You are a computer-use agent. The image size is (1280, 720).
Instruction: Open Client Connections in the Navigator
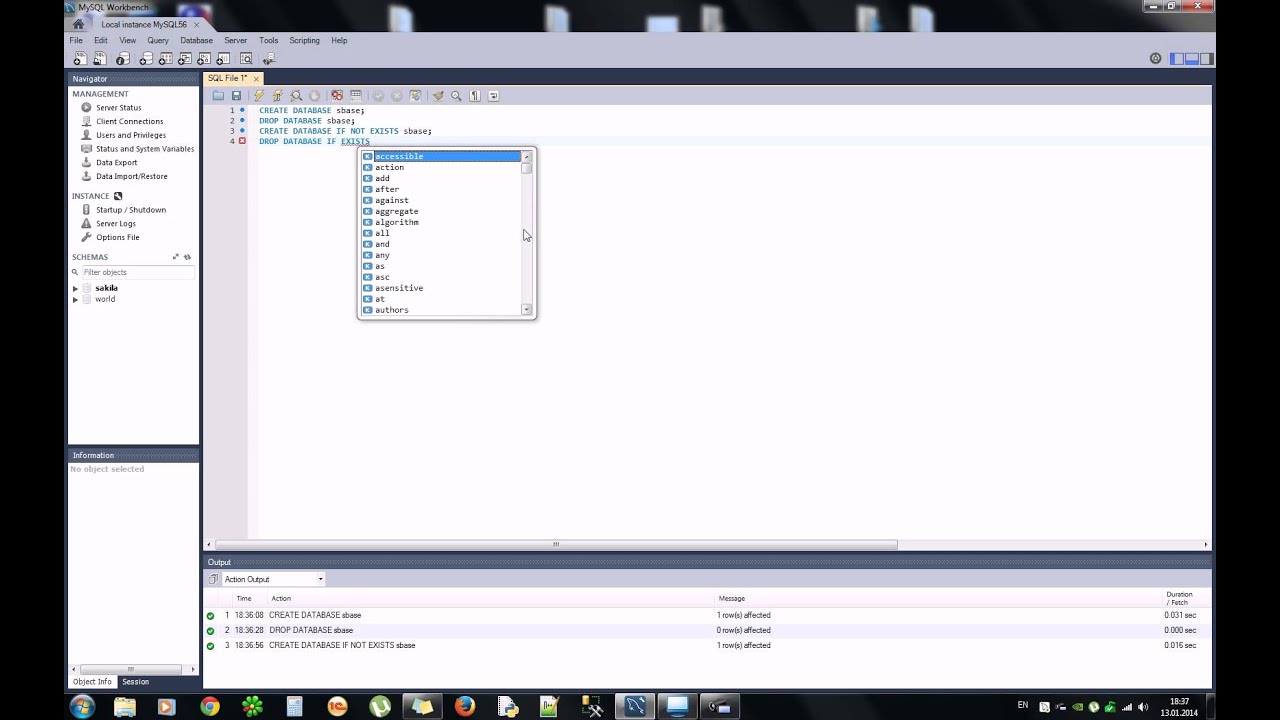pos(129,121)
